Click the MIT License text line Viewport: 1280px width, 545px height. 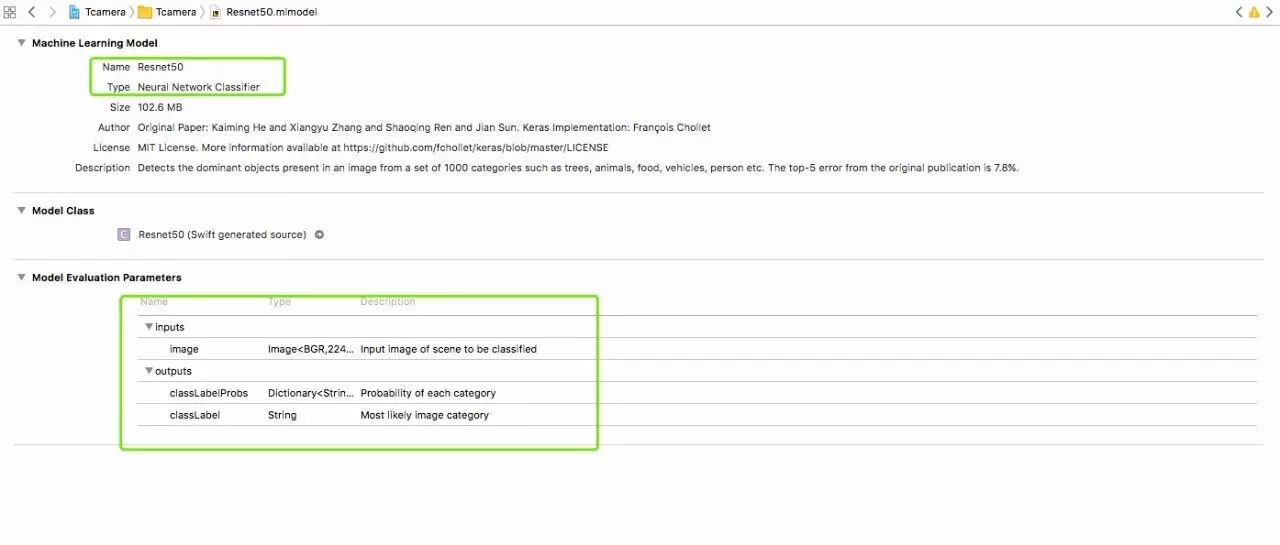click(372, 147)
